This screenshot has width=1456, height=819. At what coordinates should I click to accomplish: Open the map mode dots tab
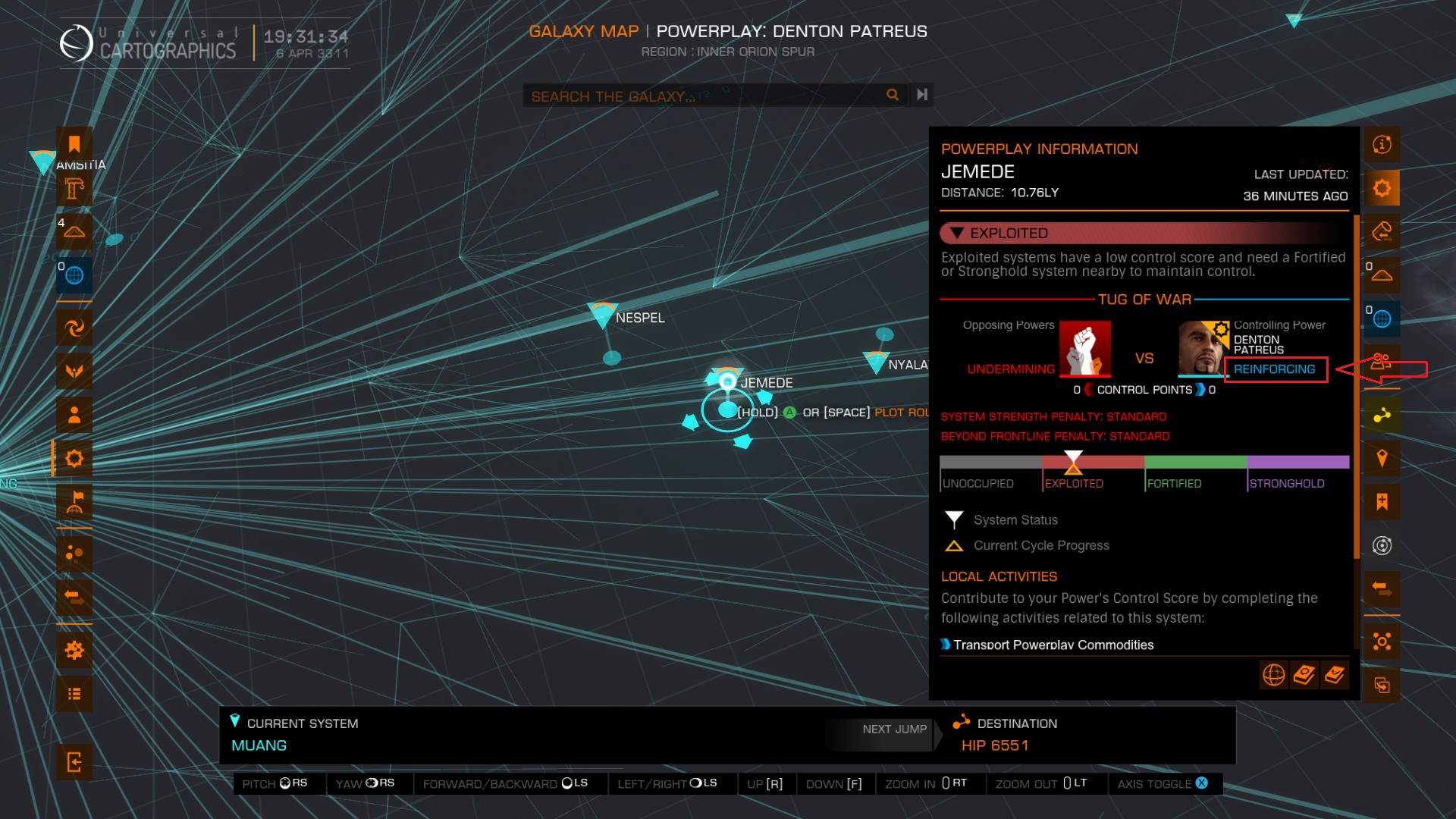(74, 553)
